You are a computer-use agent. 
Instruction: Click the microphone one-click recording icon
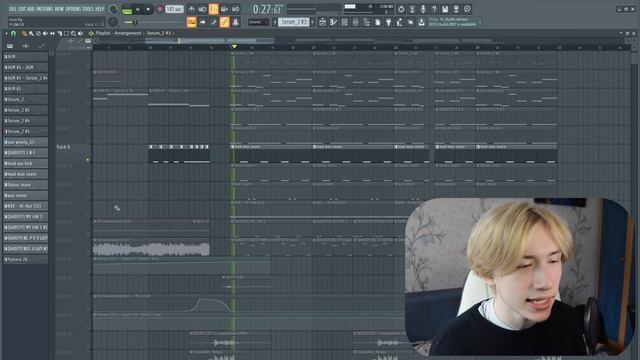point(423,9)
